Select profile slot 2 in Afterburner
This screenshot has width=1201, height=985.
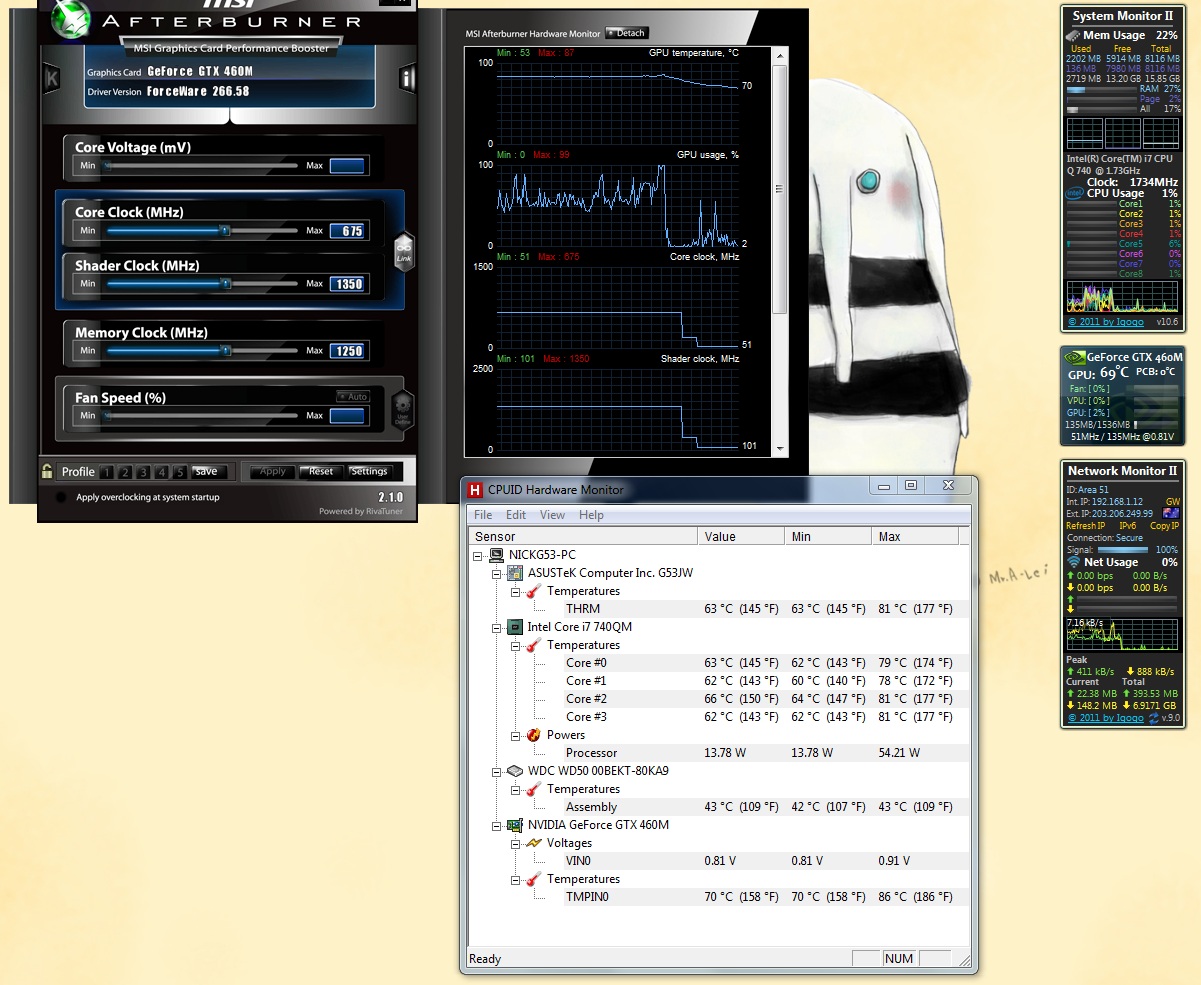click(125, 472)
